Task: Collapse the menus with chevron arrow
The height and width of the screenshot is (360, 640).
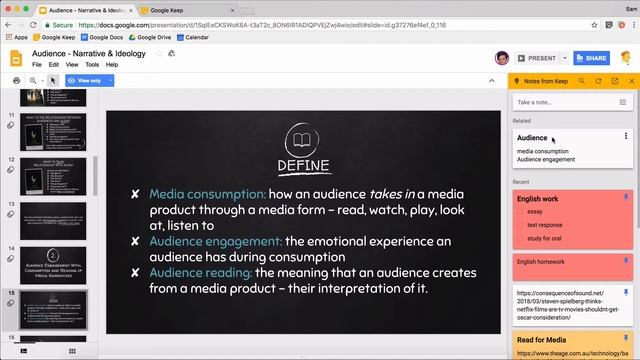Action: [491, 81]
